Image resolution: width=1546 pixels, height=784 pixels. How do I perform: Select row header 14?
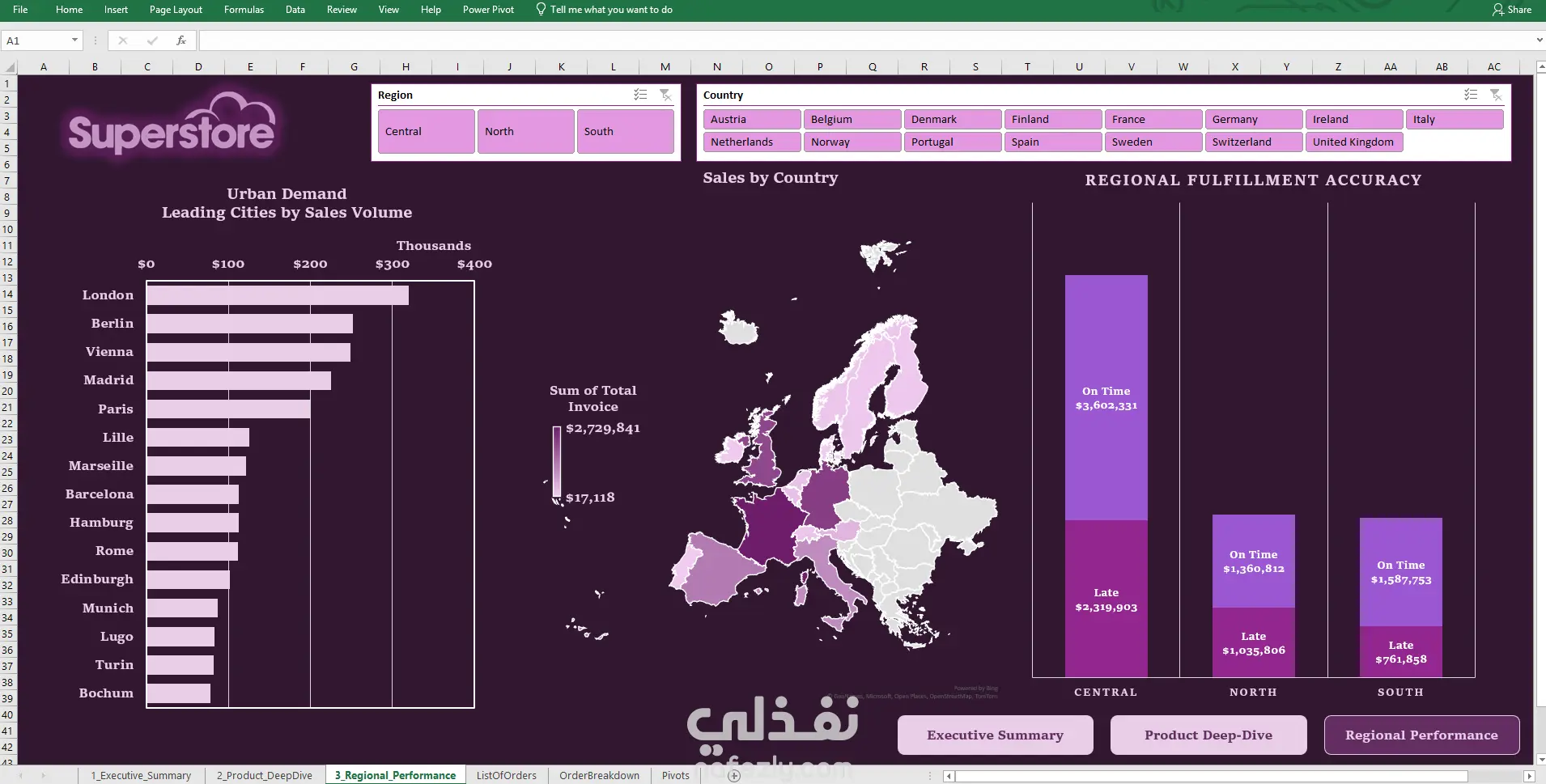click(8, 294)
